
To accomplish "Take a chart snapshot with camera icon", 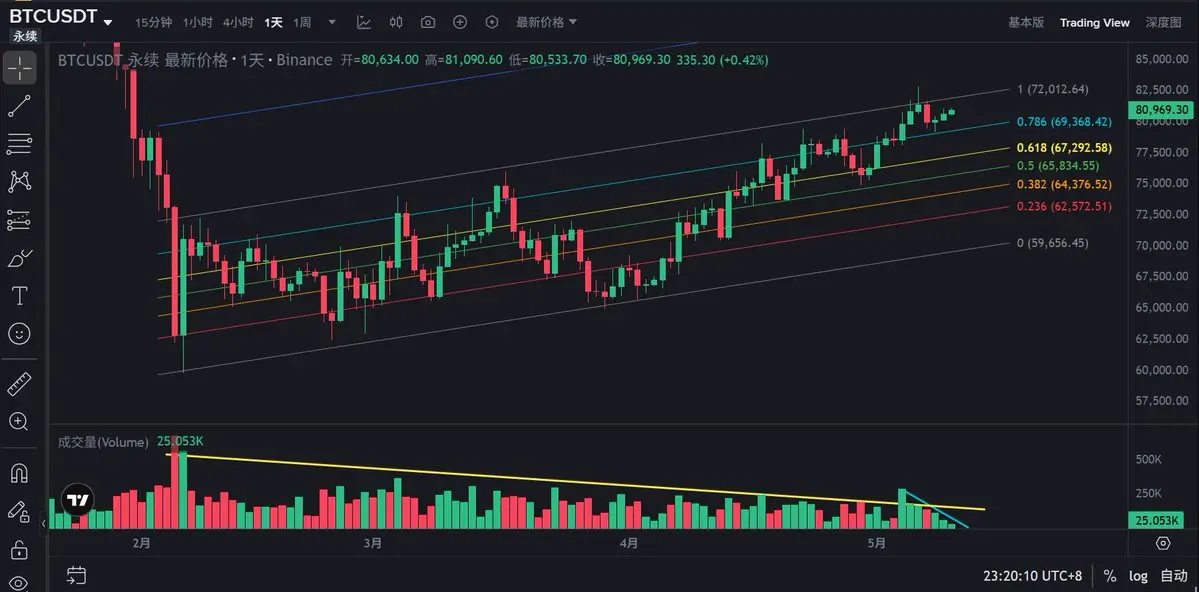I will 428,22.
